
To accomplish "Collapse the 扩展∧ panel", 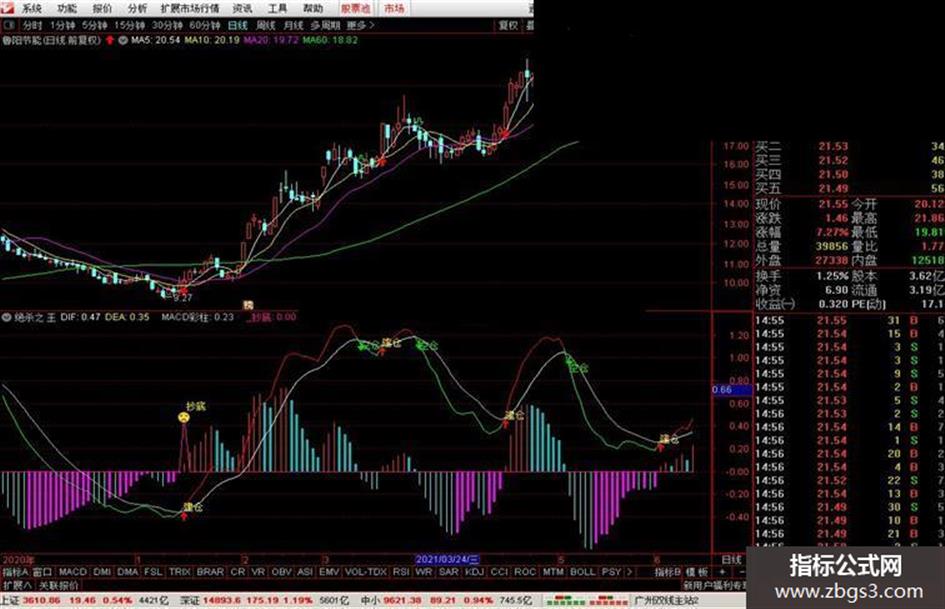I will (17, 585).
